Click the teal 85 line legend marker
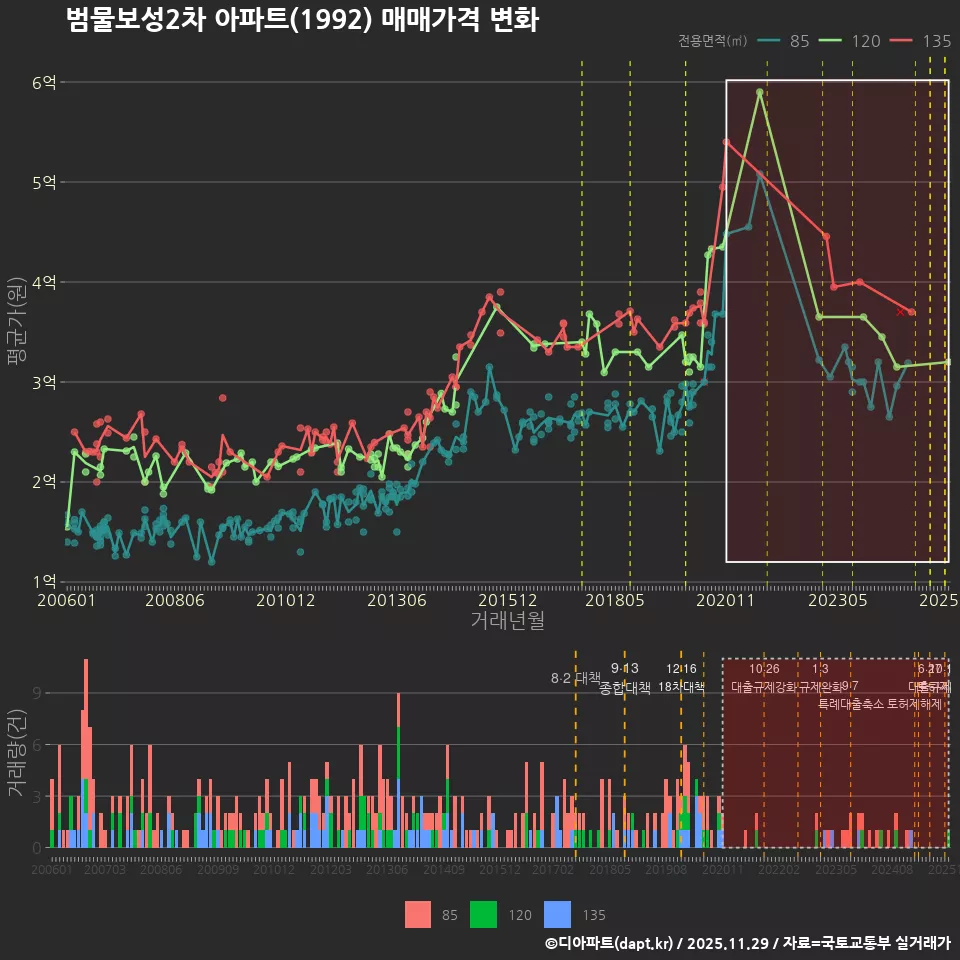The height and width of the screenshot is (960, 960). pyautogui.click(x=769, y=41)
